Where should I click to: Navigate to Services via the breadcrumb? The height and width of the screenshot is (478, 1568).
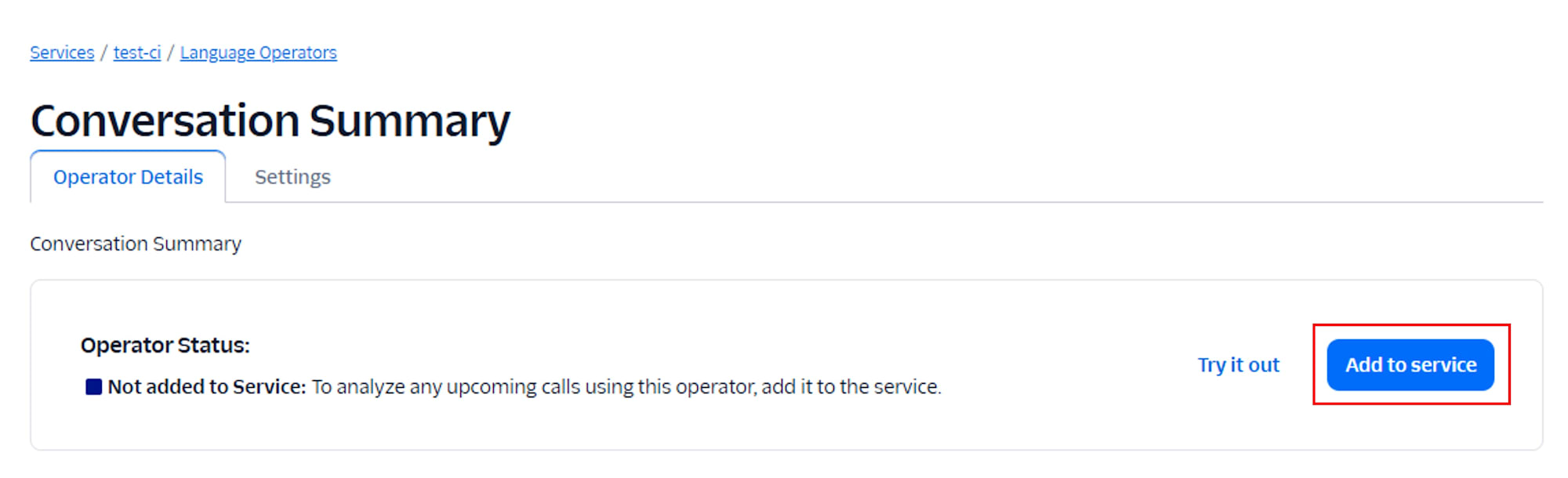click(x=61, y=52)
